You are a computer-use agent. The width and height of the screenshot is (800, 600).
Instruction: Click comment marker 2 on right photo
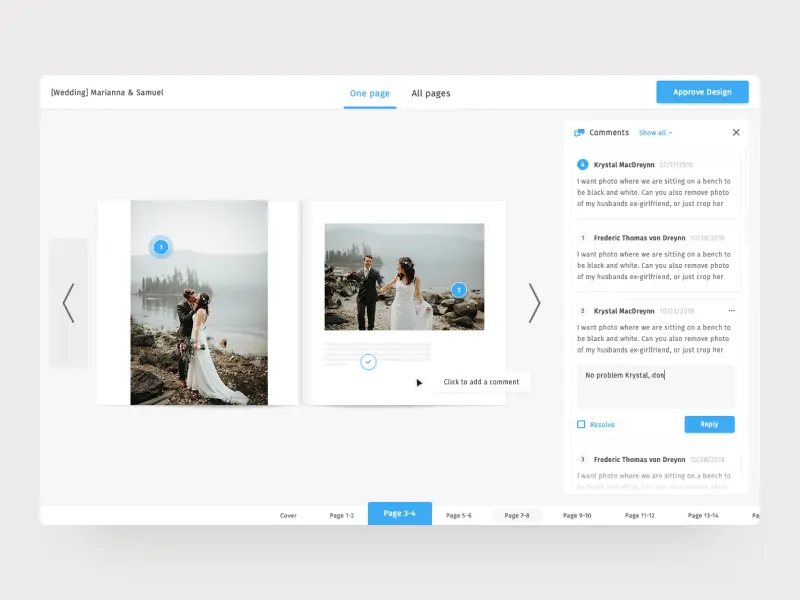[459, 290]
